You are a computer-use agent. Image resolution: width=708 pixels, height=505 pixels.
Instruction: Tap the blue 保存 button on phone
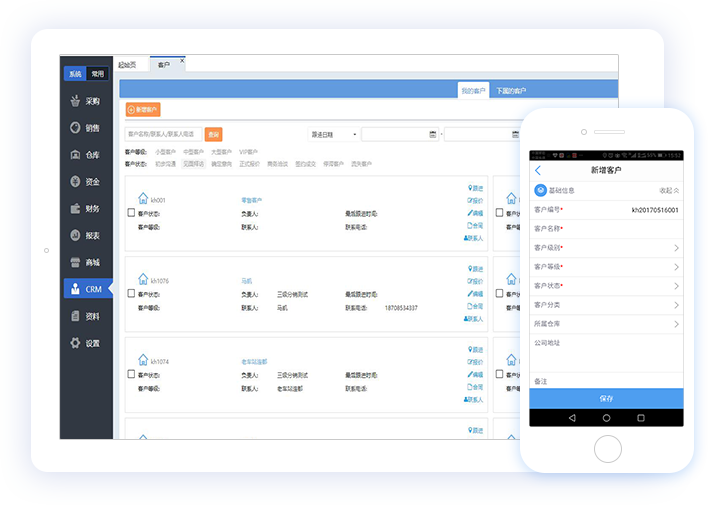coord(606,398)
